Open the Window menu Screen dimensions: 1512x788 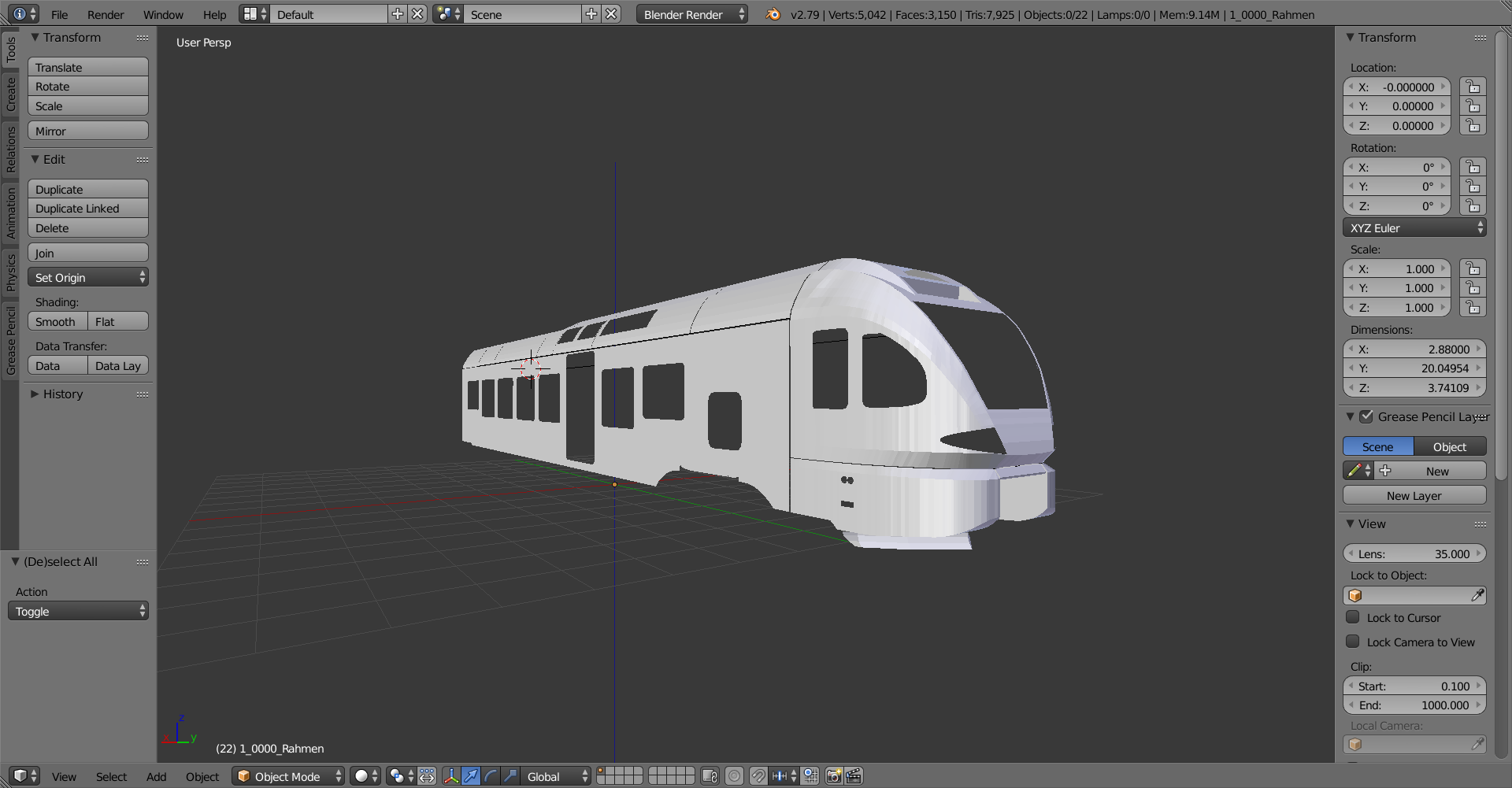[163, 14]
